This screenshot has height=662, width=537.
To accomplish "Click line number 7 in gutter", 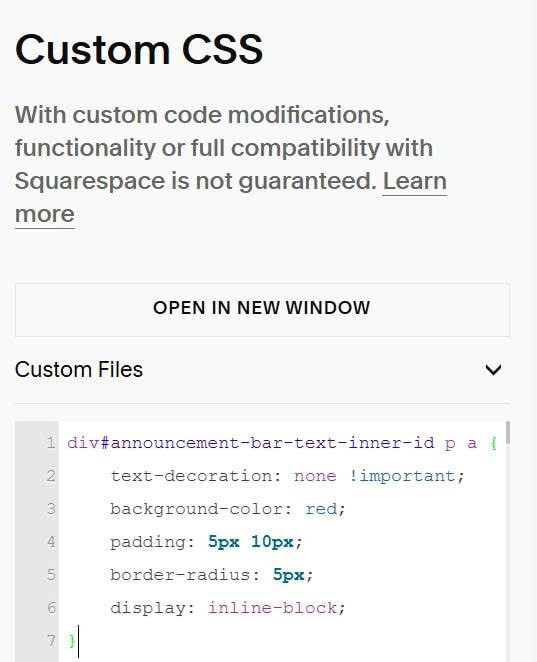I will click(x=51, y=641).
